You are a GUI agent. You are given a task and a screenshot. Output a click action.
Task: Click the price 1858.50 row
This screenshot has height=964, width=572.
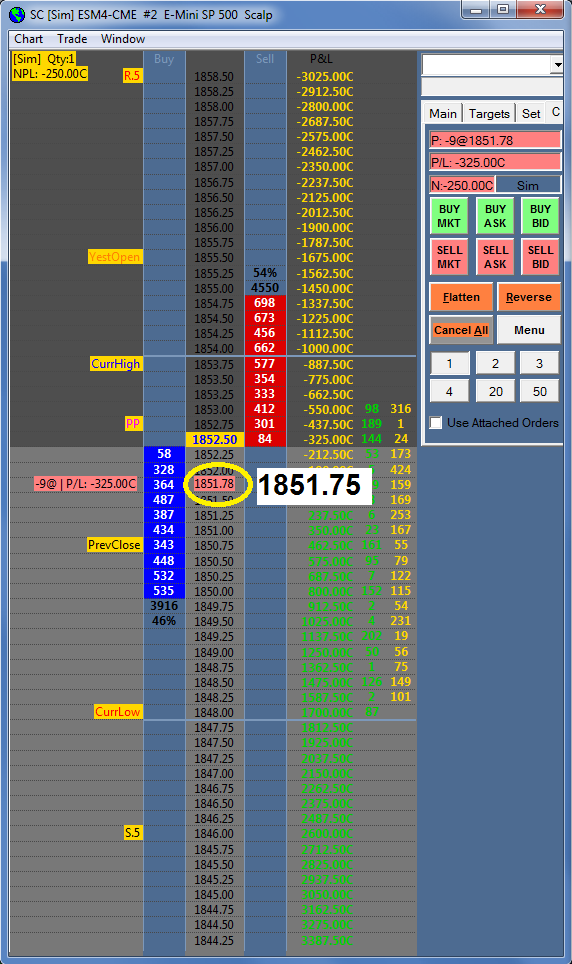pos(214,77)
